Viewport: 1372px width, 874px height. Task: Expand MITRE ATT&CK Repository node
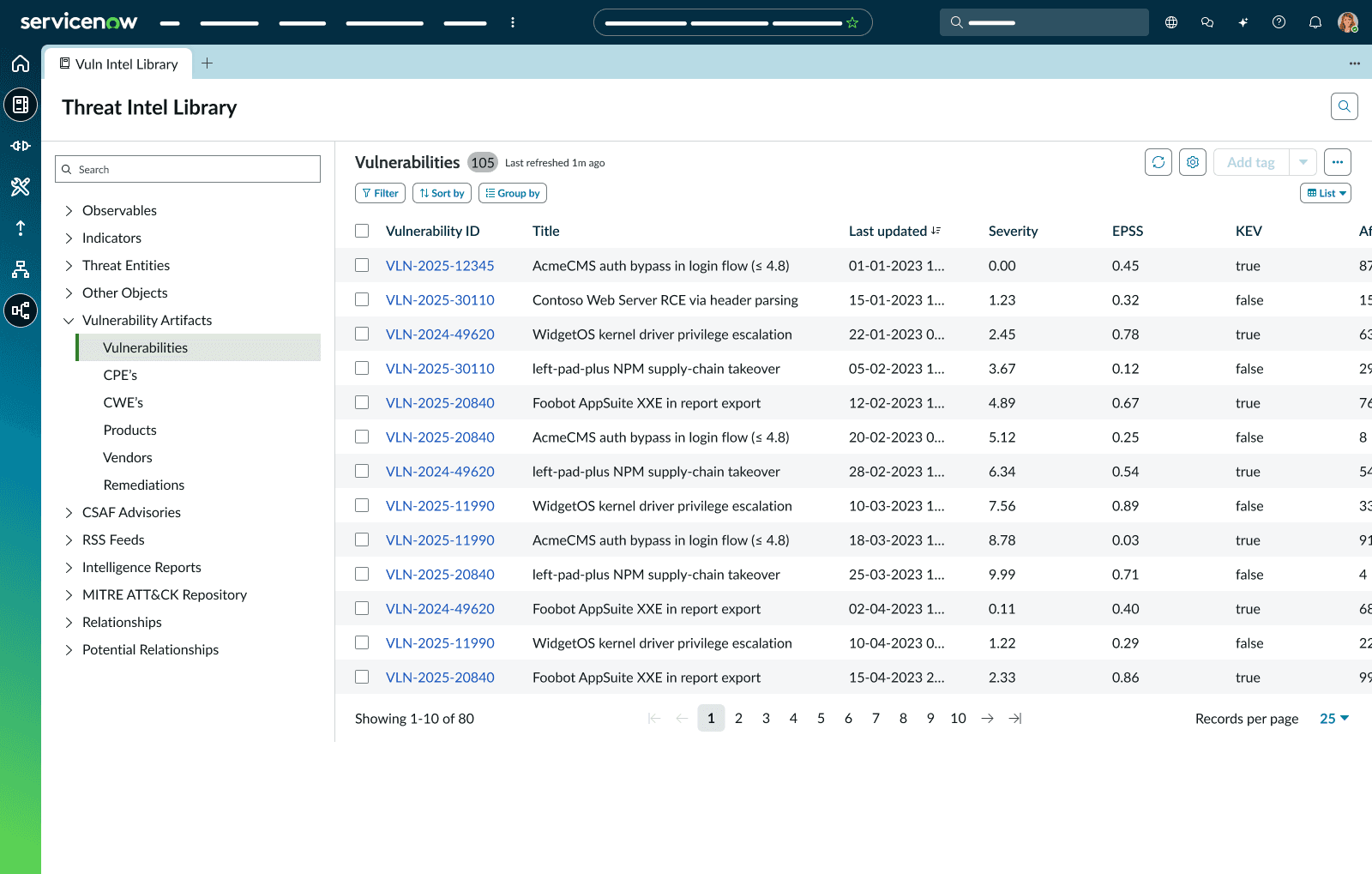click(x=69, y=594)
